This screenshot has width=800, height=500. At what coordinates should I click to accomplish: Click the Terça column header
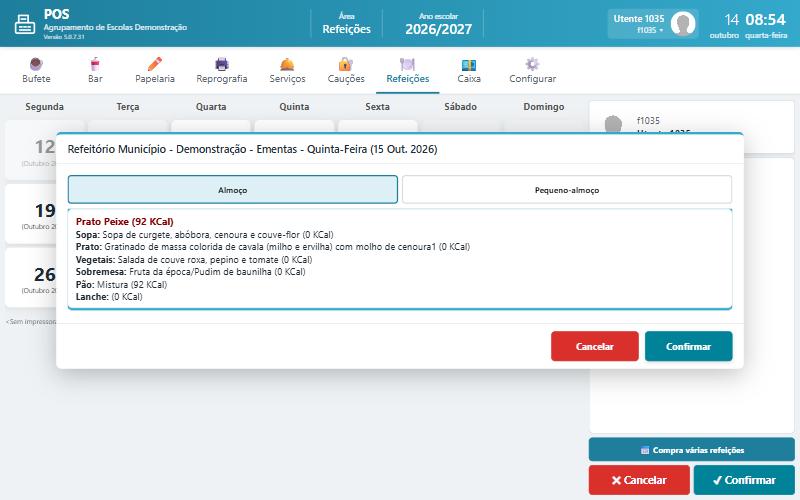coord(128,107)
